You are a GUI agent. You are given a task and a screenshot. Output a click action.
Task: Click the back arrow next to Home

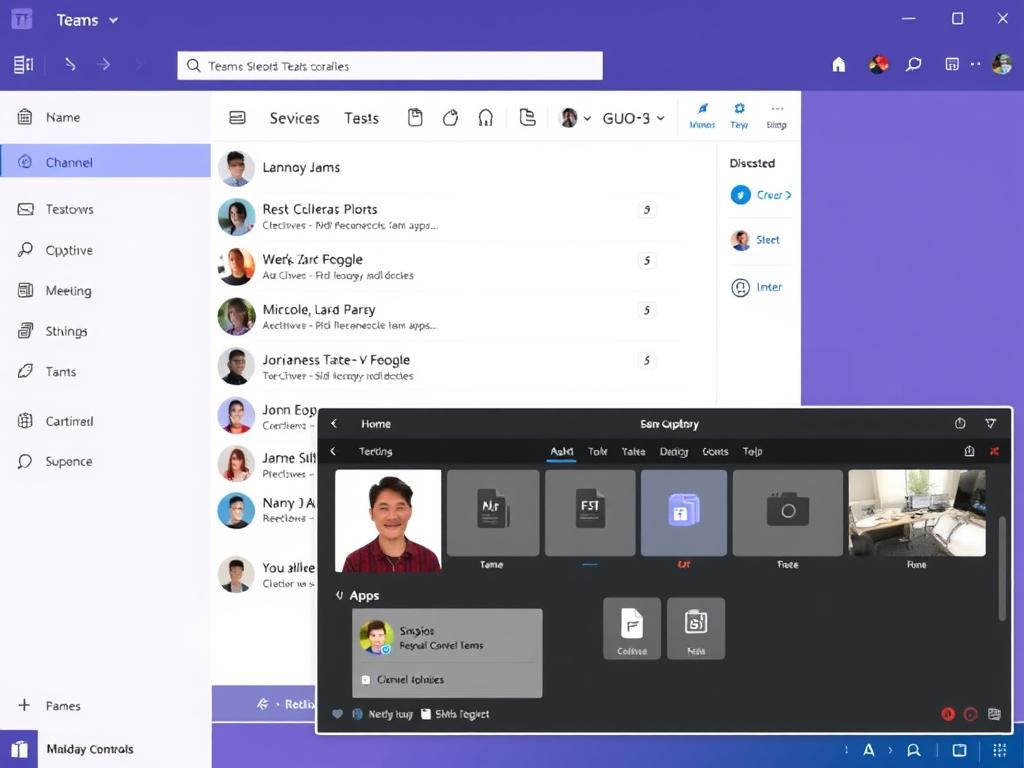pyautogui.click(x=334, y=423)
